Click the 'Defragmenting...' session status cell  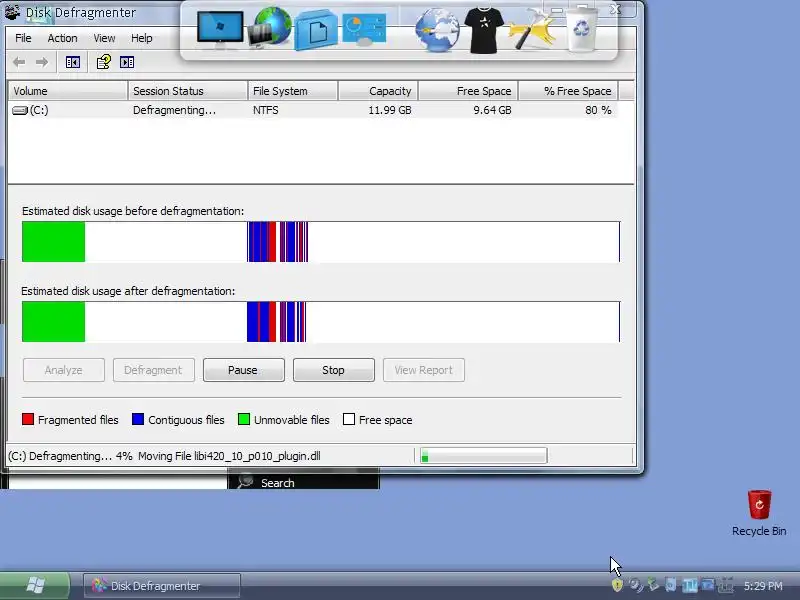[x=174, y=110]
